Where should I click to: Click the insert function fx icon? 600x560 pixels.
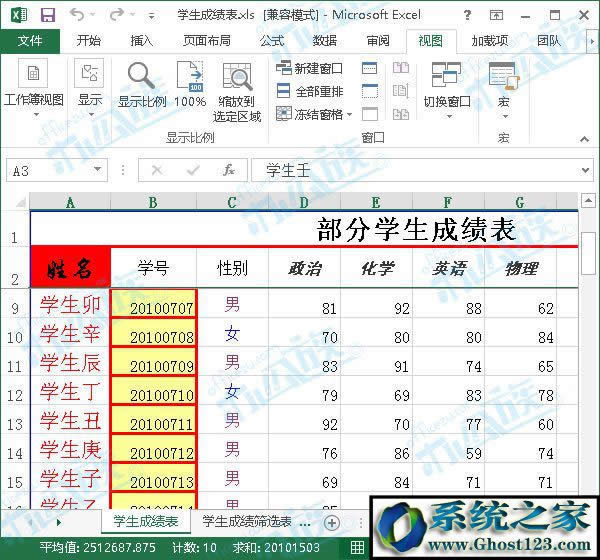click(x=228, y=170)
